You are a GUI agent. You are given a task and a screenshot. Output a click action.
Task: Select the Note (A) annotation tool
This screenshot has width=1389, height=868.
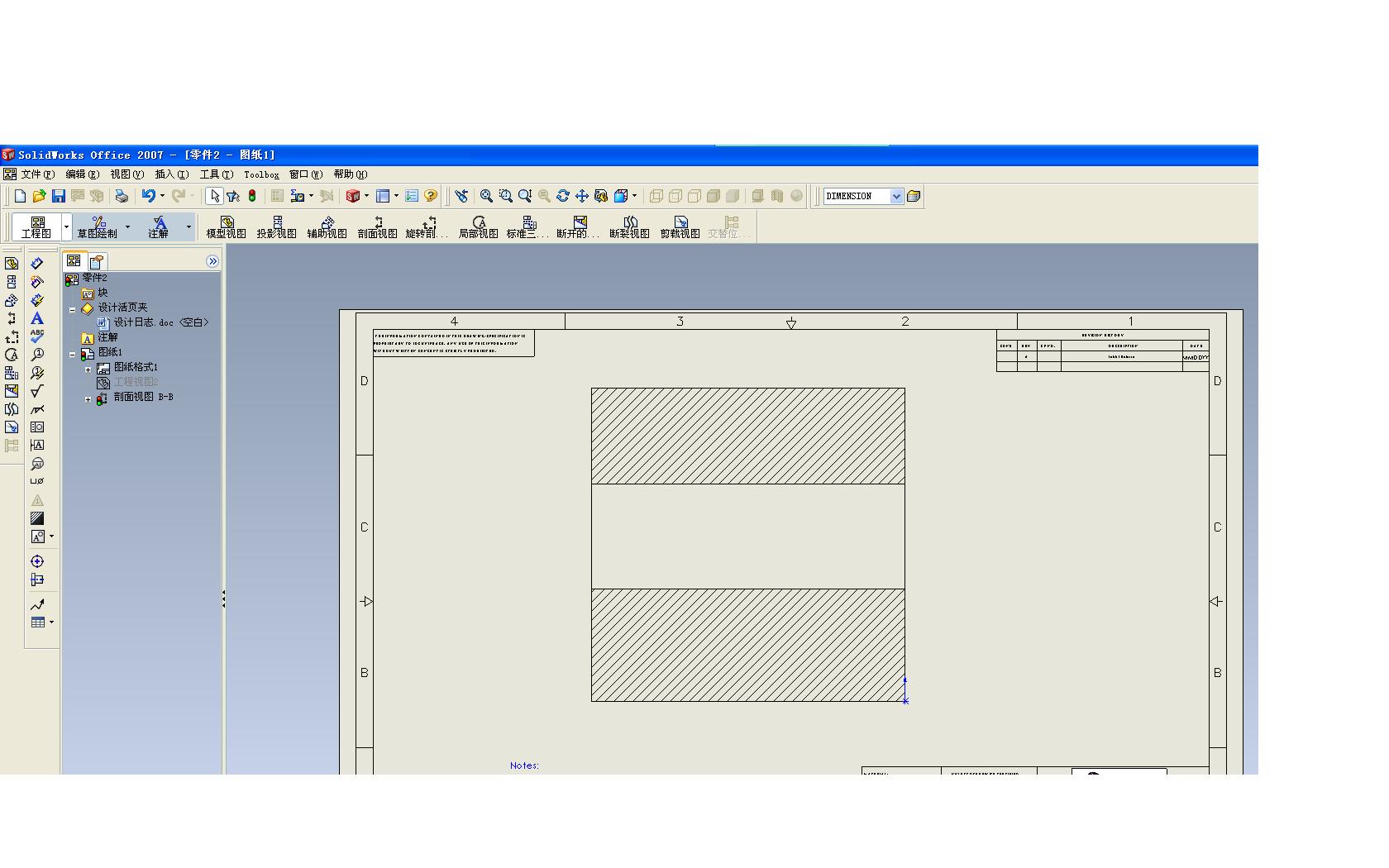[x=37, y=318]
